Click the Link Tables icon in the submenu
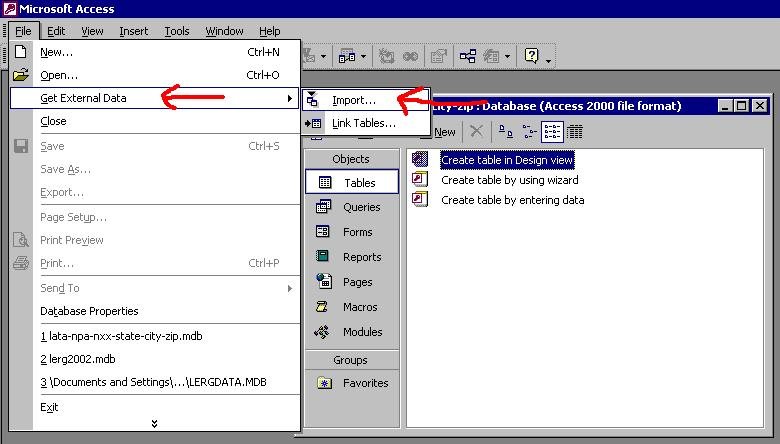Viewport: 780px width, 444px height. tap(313, 123)
